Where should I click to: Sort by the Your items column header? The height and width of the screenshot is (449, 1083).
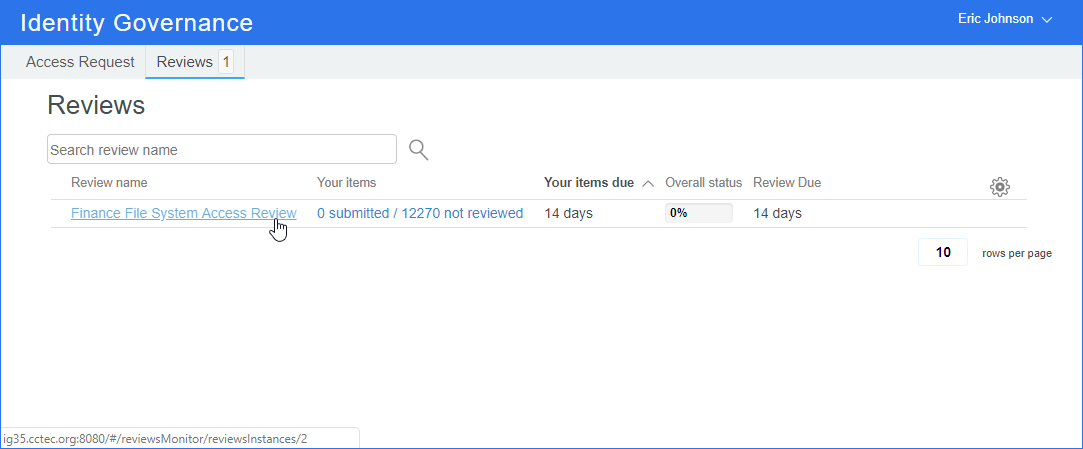(346, 183)
